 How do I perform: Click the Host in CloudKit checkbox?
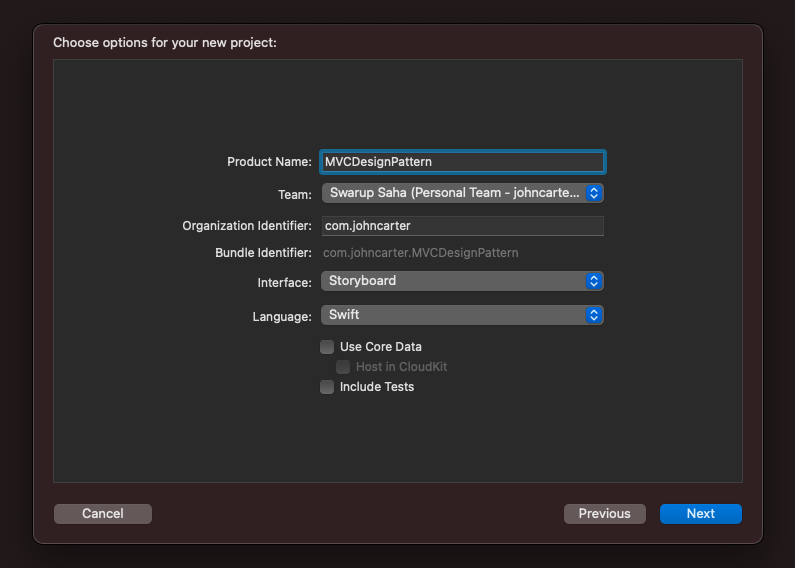(343, 367)
